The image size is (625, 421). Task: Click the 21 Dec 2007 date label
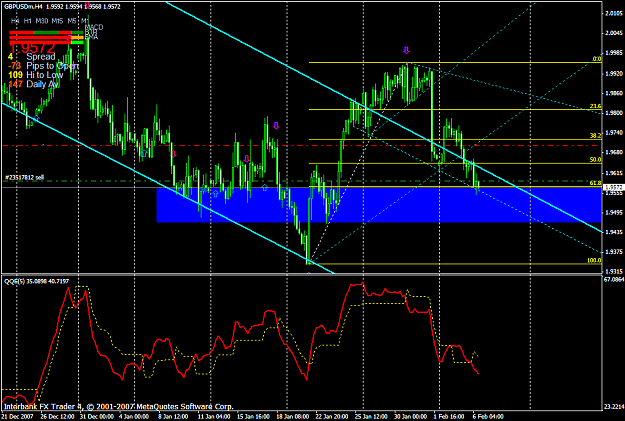[x=17, y=417]
